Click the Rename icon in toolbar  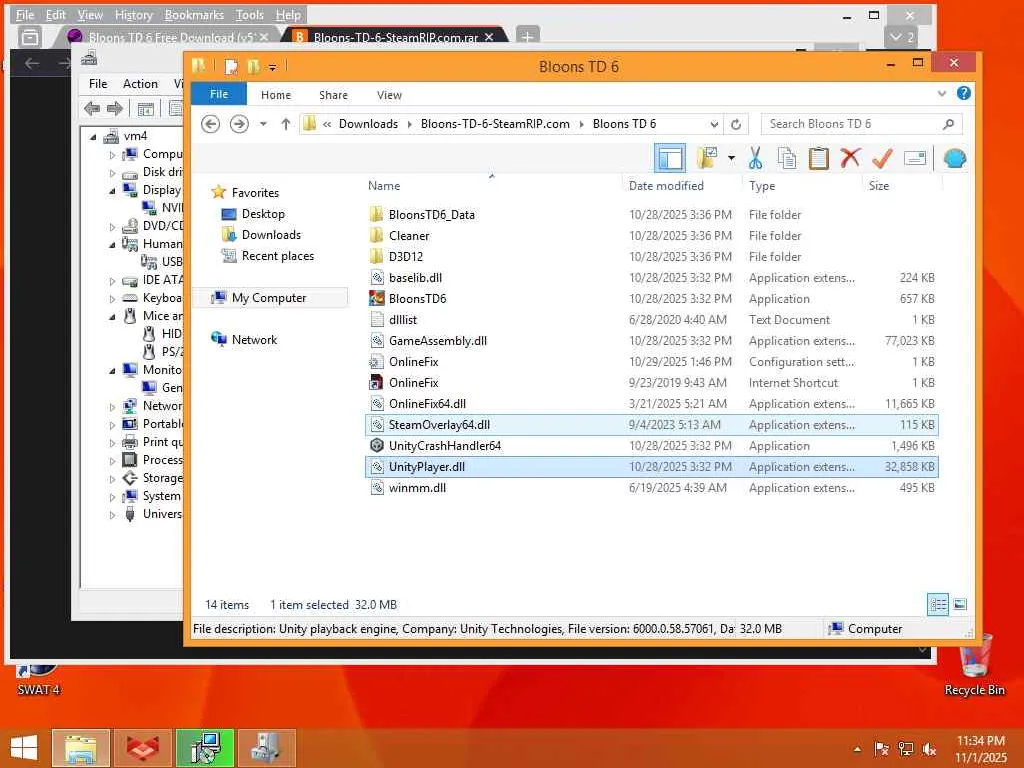(x=914, y=158)
